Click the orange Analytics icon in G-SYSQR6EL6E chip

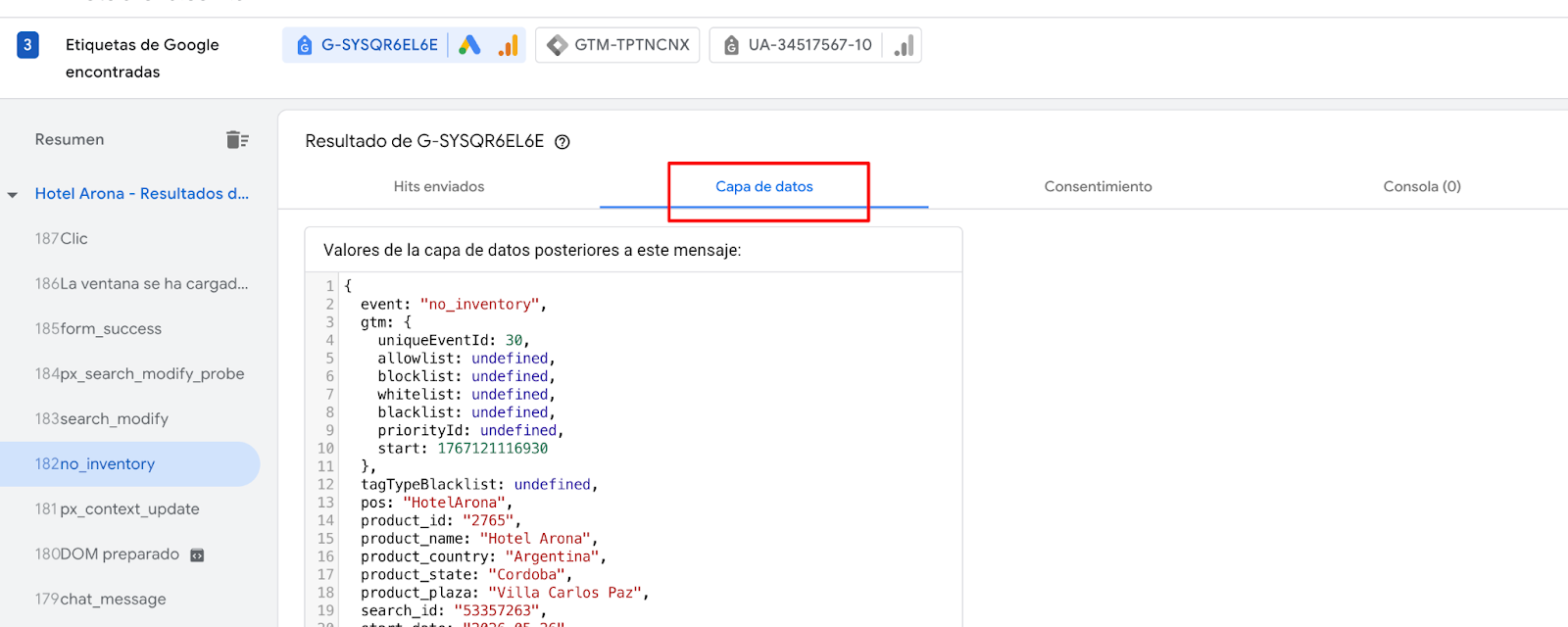508,45
